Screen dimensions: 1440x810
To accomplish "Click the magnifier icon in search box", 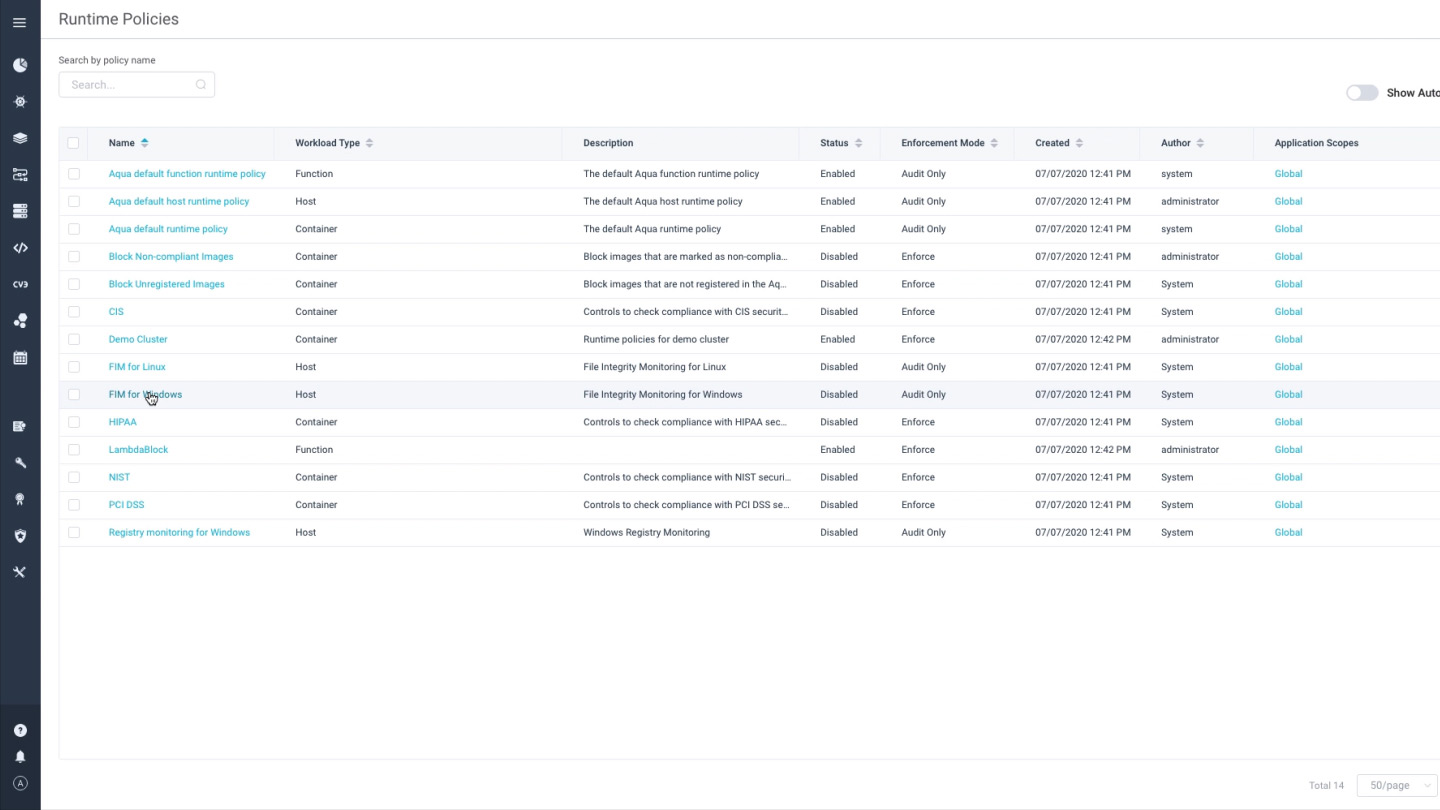I will (201, 85).
